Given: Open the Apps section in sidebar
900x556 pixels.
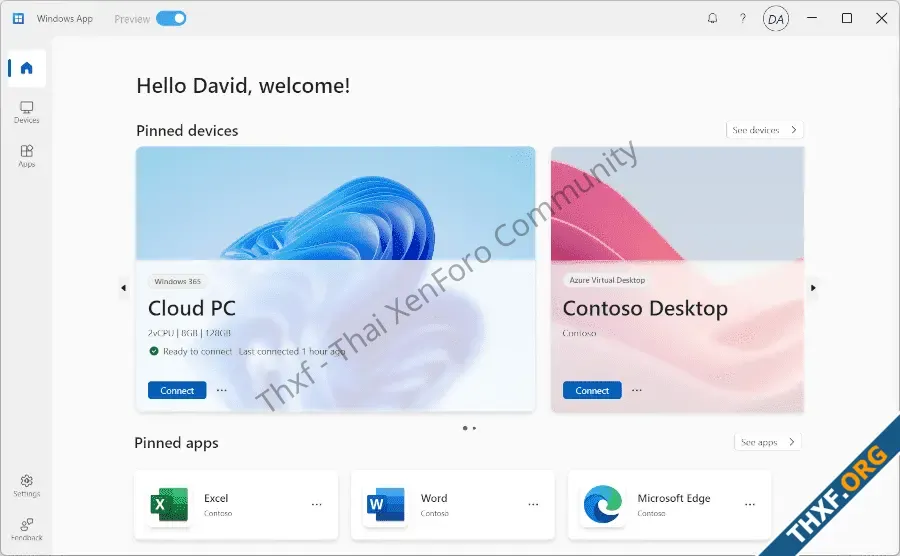Looking at the screenshot, I should pos(26,156).
